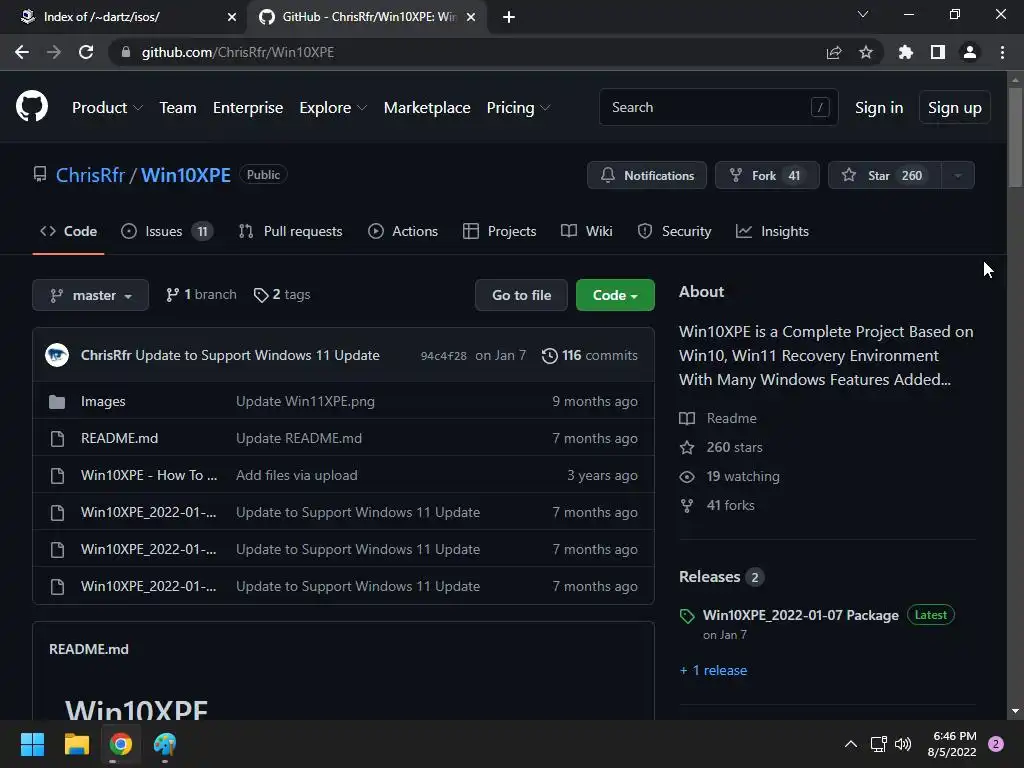Click the address bar URL
The width and height of the screenshot is (1024, 768).
point(238,52)
